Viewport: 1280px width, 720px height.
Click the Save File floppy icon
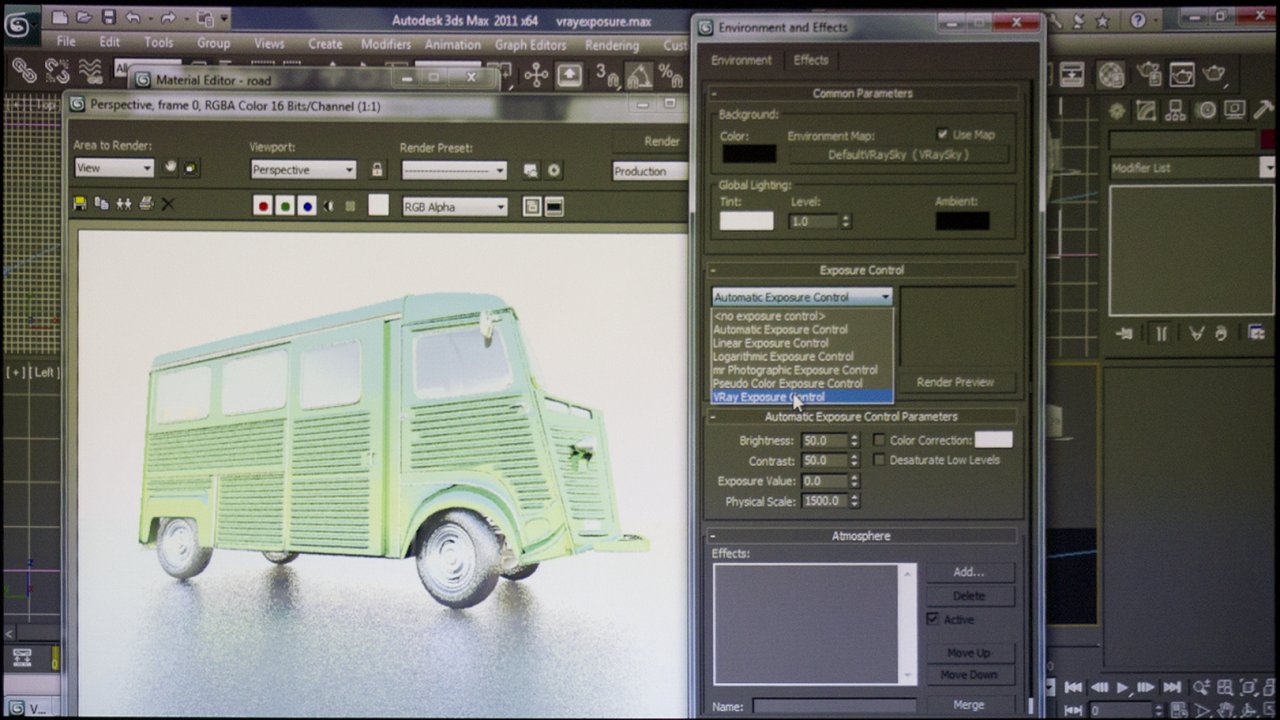coord(108,18)
